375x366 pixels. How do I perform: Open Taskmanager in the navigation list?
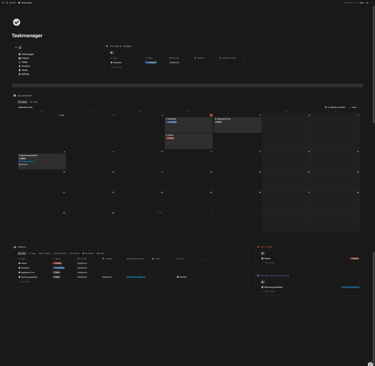[26, 54]
